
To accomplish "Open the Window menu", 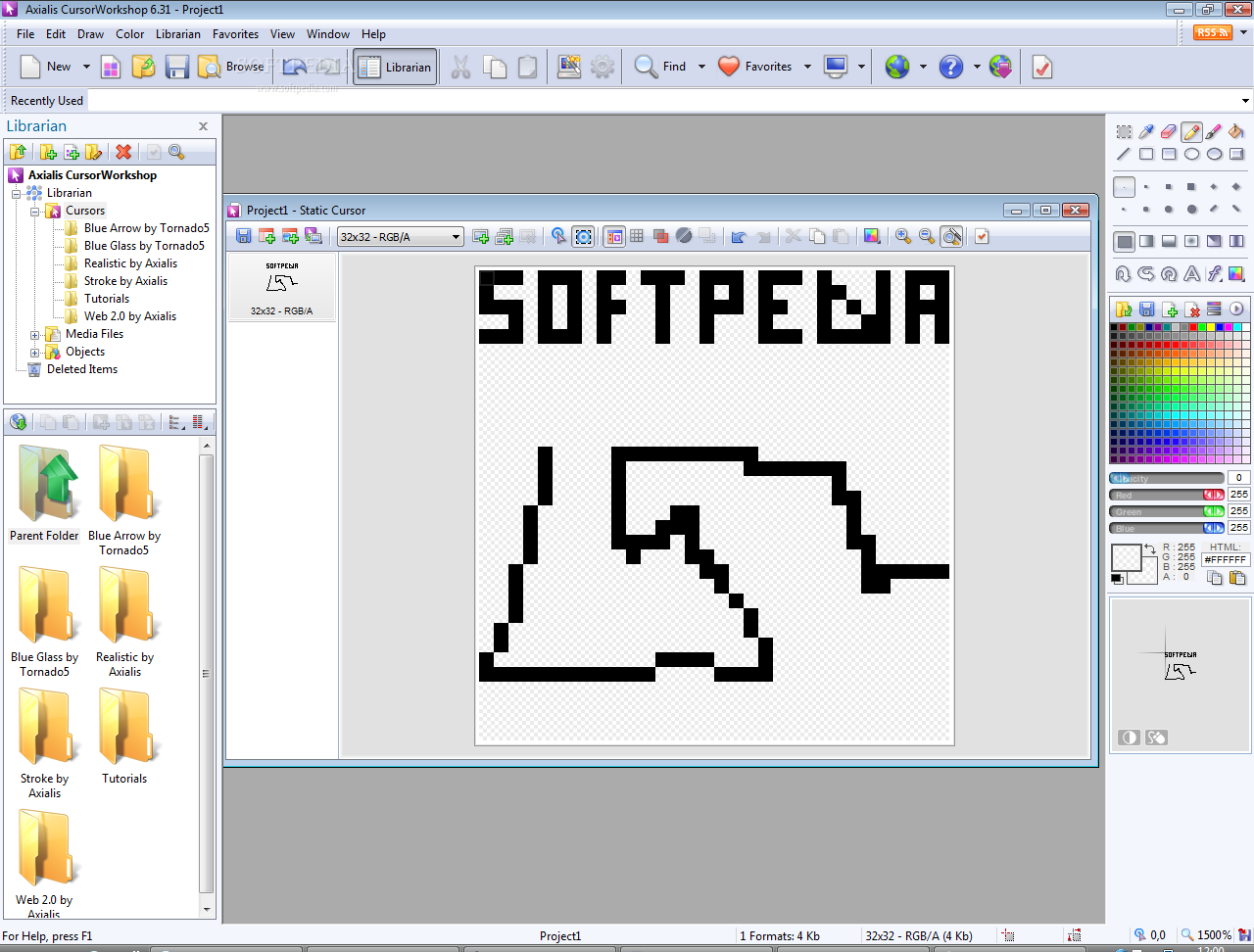I will tap(328, 33).
